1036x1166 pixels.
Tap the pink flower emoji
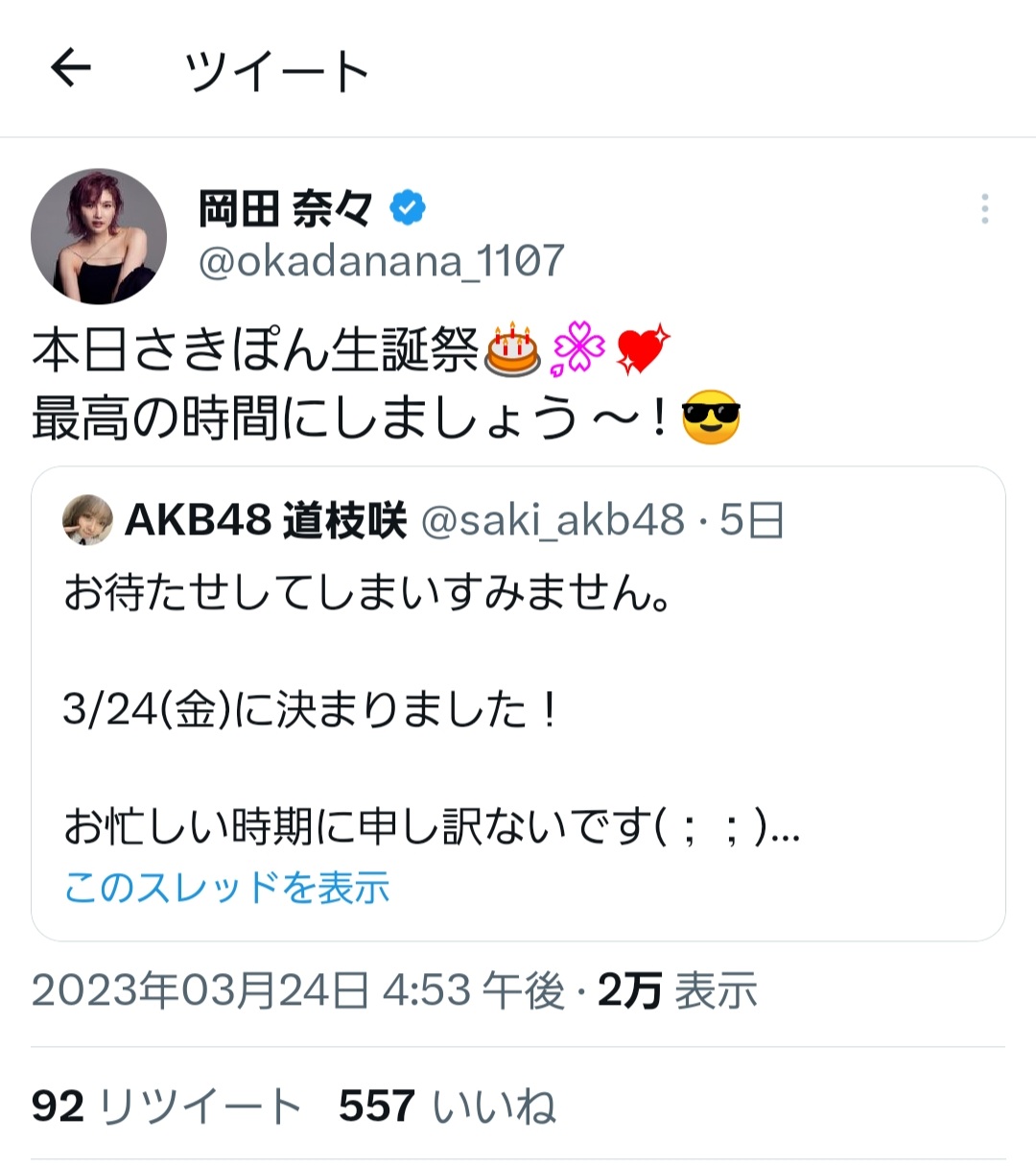[578, 349]
